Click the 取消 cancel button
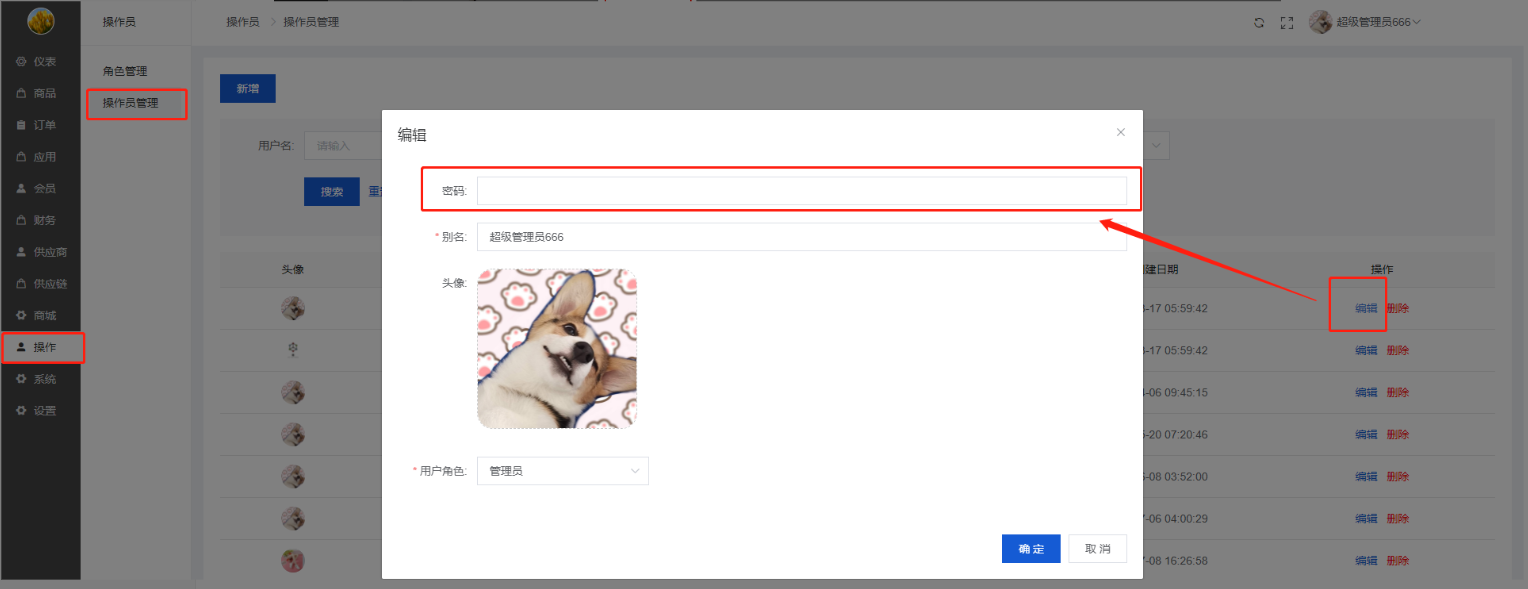1528x589 pixels. pyautogui.click(x=1097, y=549)
